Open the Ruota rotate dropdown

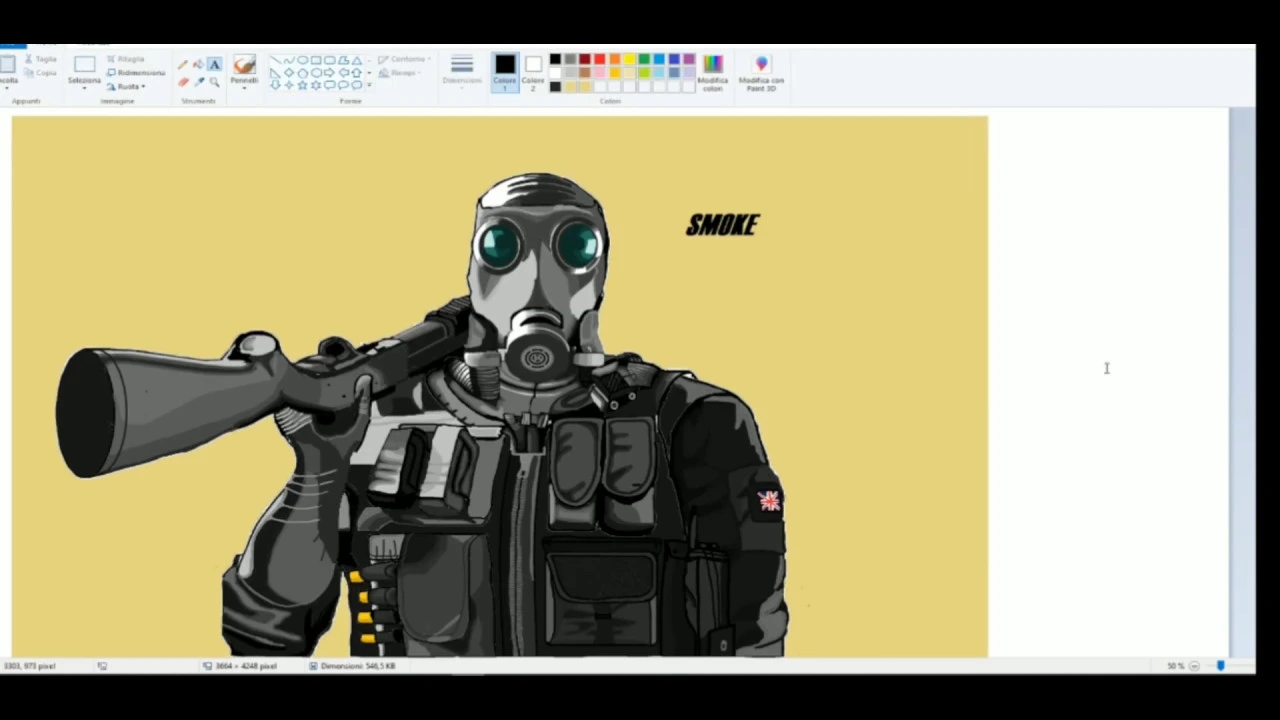click(126, 86)
